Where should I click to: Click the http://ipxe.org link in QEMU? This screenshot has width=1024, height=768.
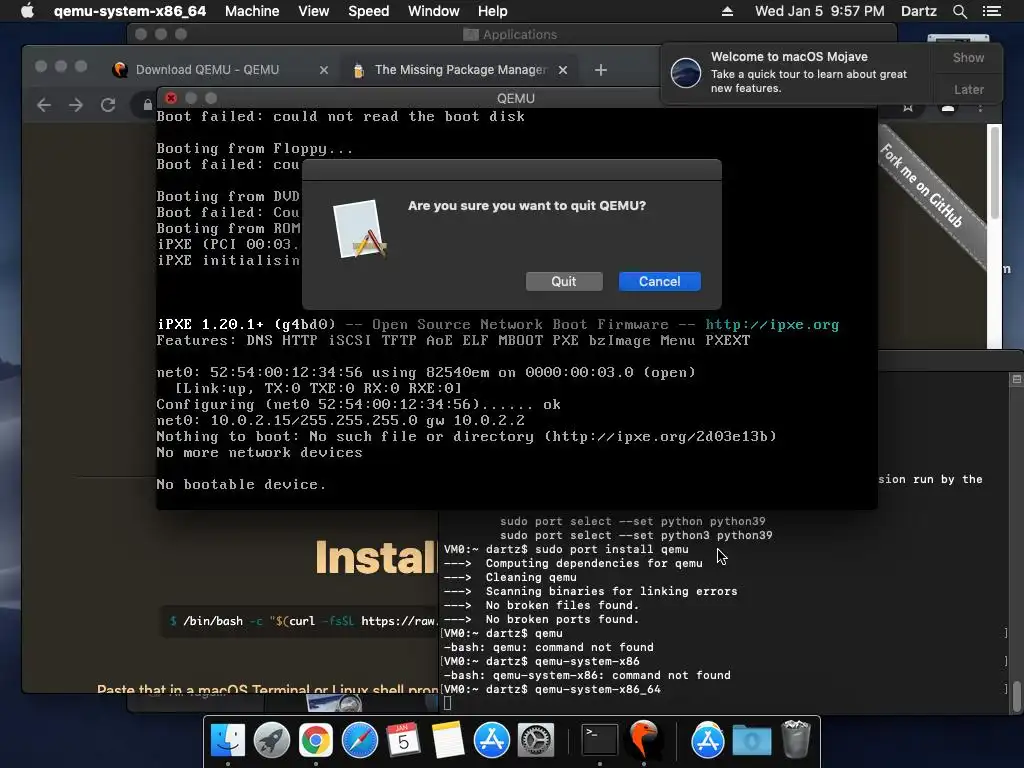[772, 325]
